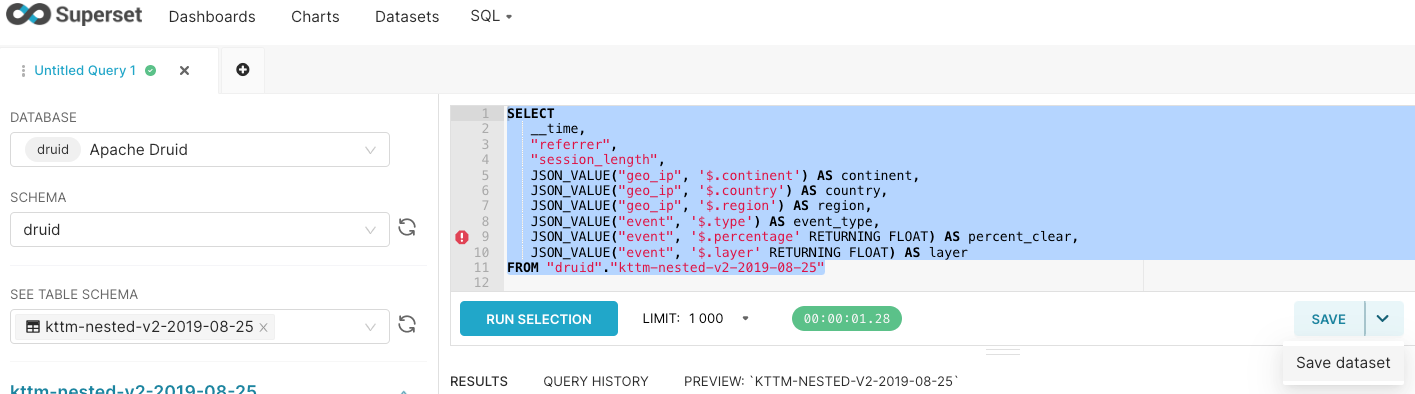Click the SEE TABLE SCHEMA label
The image size is (1415, 394).
pos(74,295)
